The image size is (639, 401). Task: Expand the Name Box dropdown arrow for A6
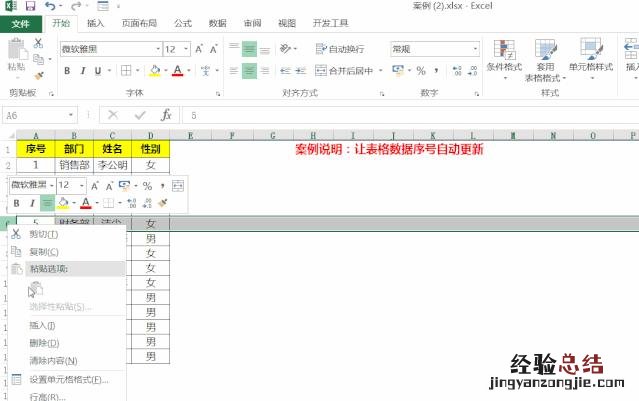coord(71,115)
